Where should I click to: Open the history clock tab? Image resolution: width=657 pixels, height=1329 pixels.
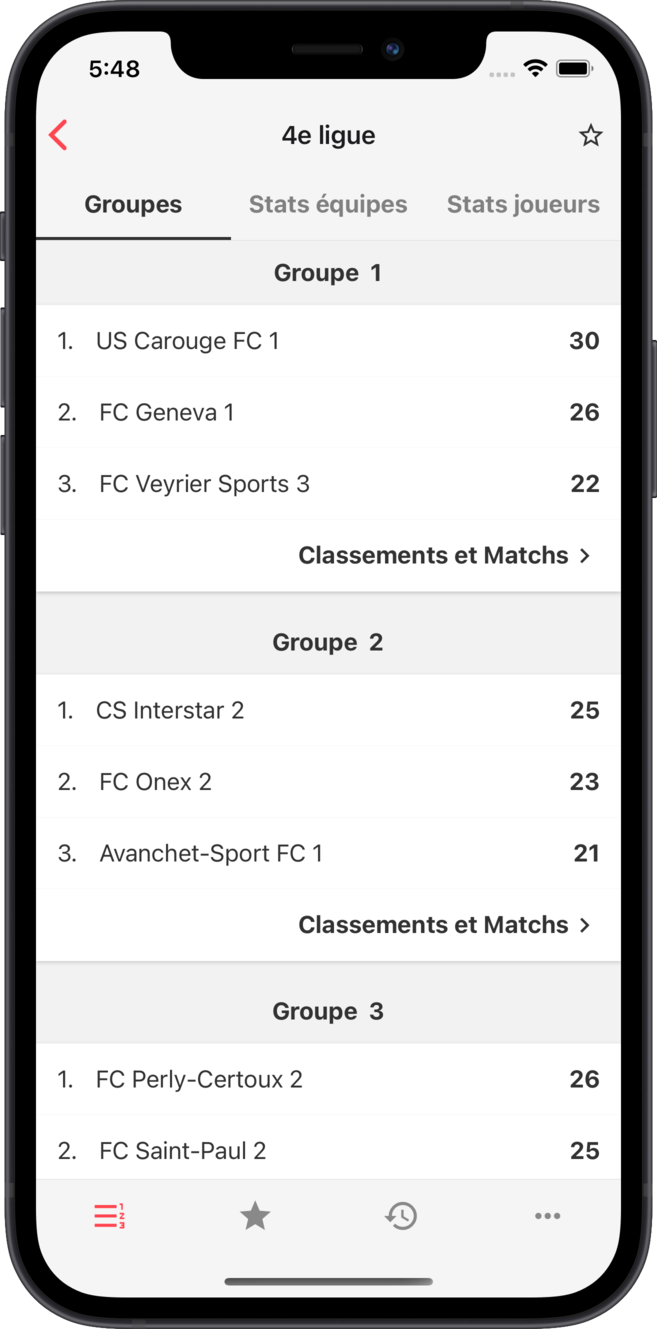[x=401, y=1215]
